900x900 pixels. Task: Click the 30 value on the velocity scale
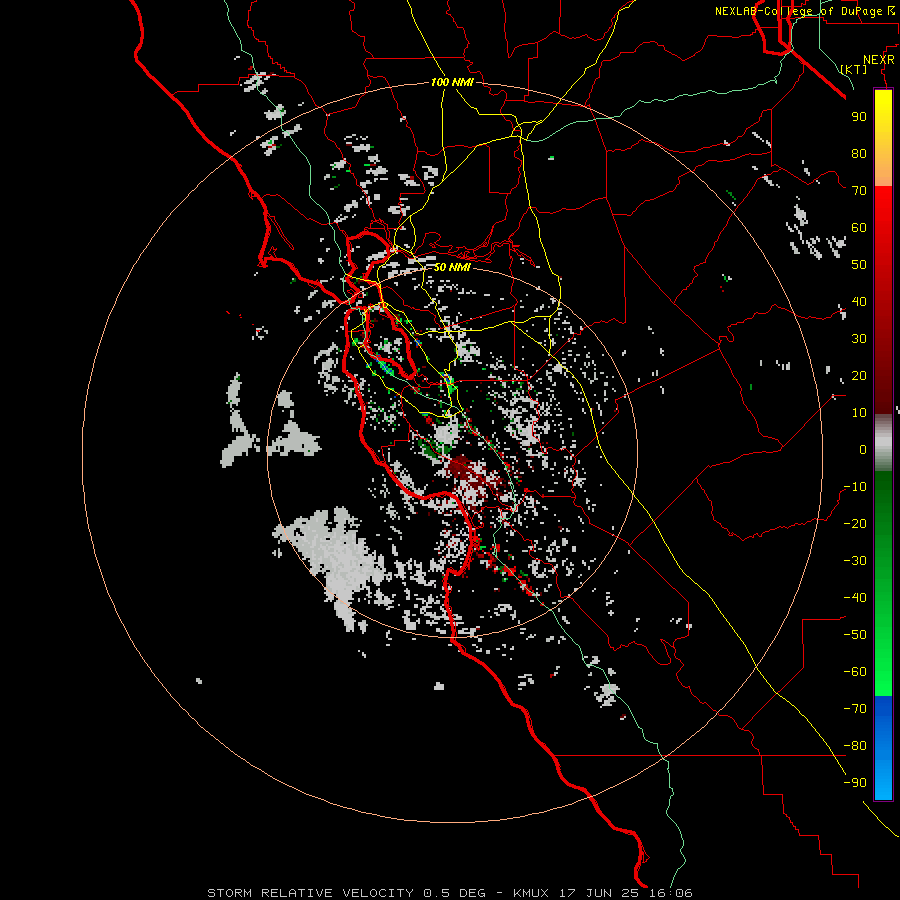click(x=859, y=339)
